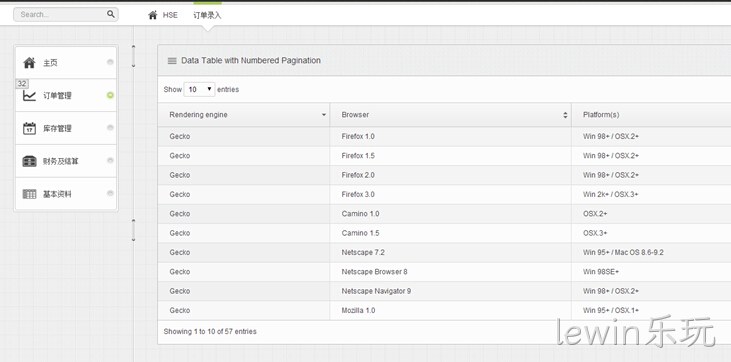Click the Netscape 7.2 cell

[x=450, y=253]
